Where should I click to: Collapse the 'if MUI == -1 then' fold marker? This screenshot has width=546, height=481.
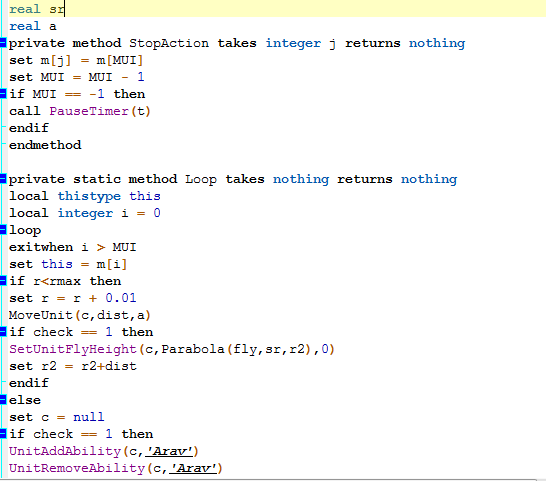3,94
